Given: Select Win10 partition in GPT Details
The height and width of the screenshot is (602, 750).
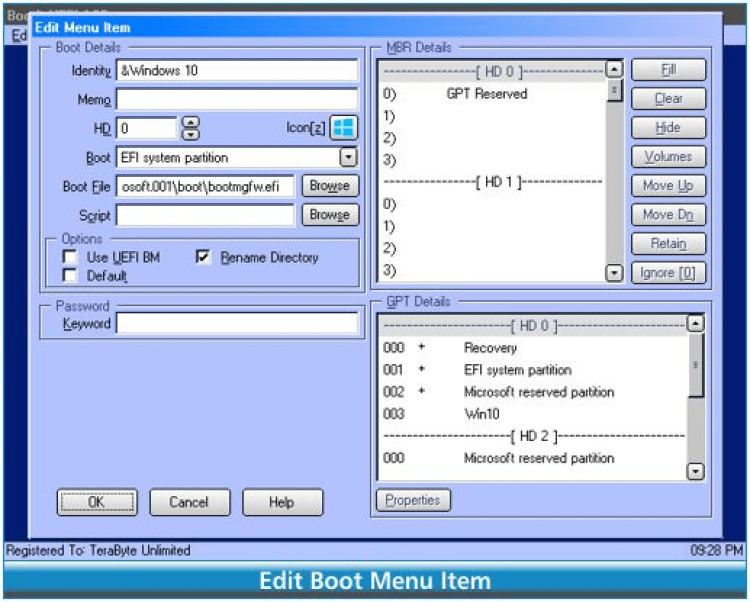Looking at the screenshot, I should click(x=481, y=414).
